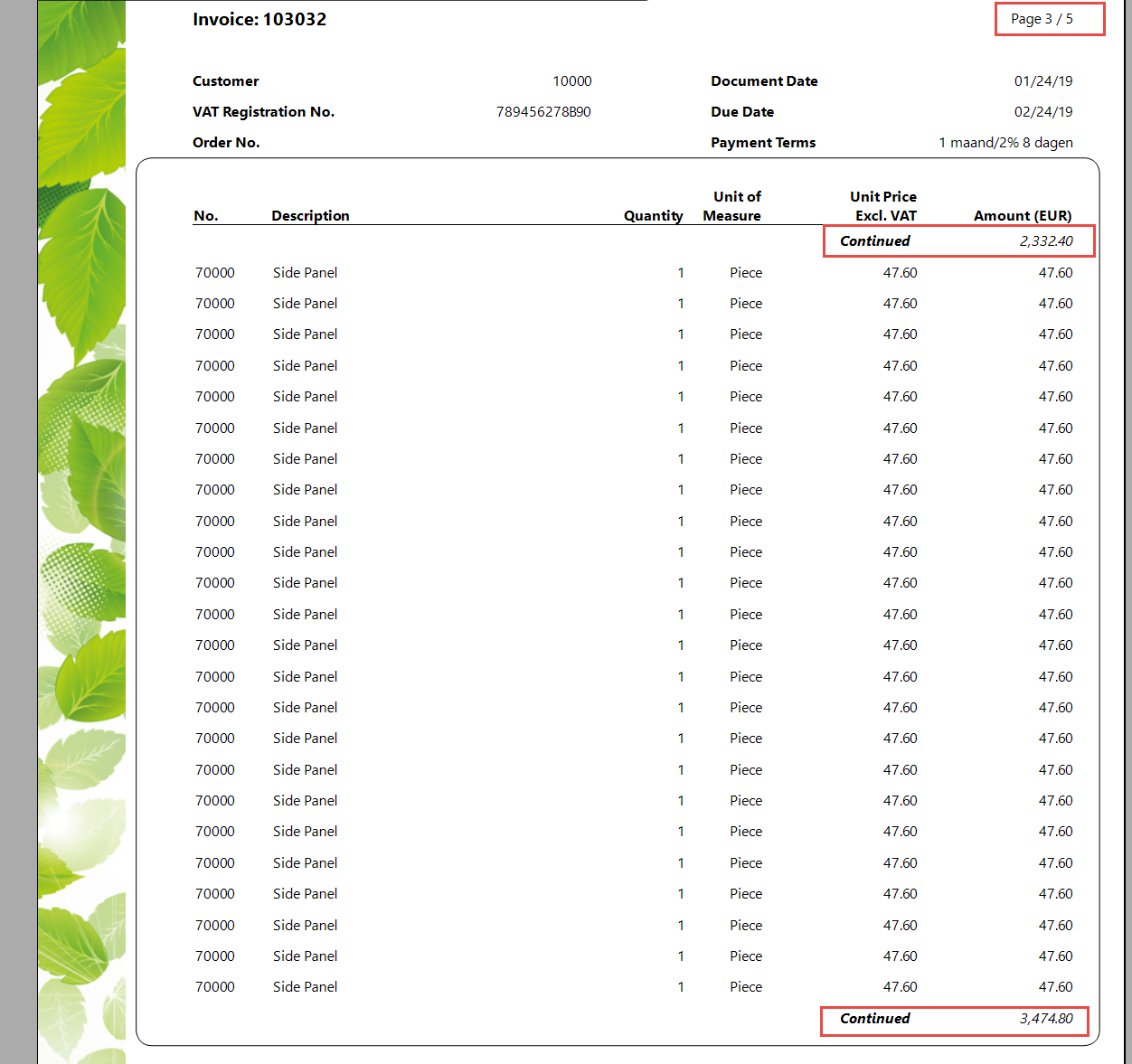
Task: Click the due date value 02/24/19
Action: pos(1042,112)
